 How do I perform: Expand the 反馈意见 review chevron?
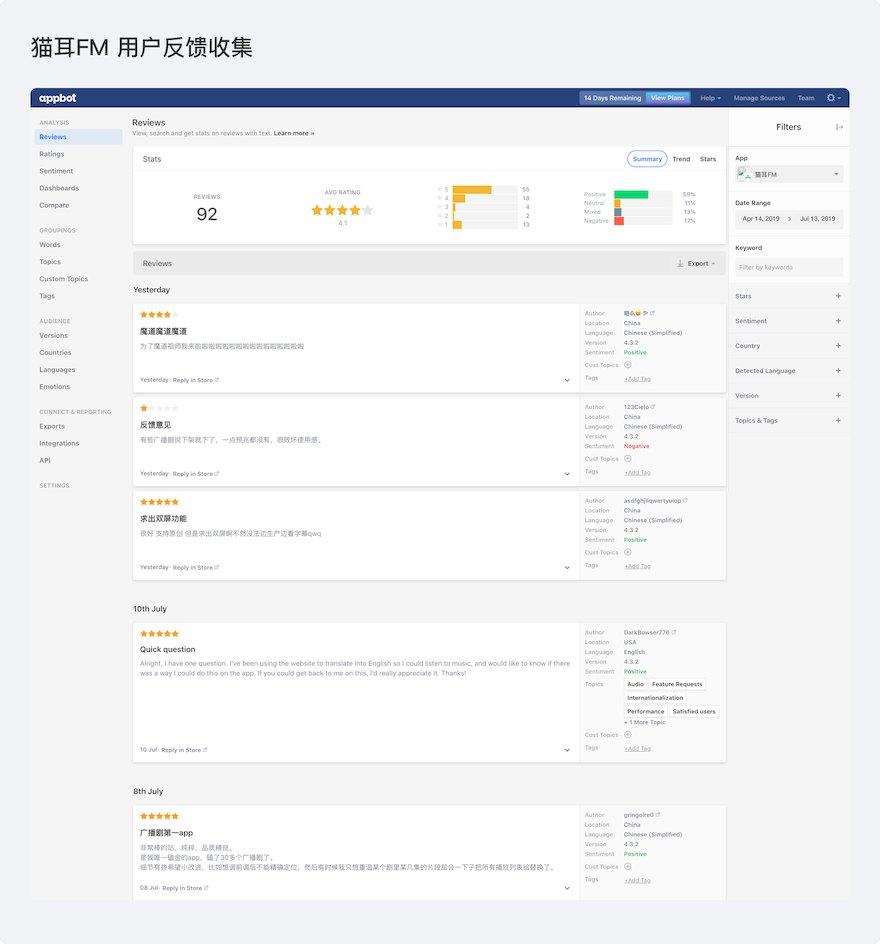tap(567, 474)
